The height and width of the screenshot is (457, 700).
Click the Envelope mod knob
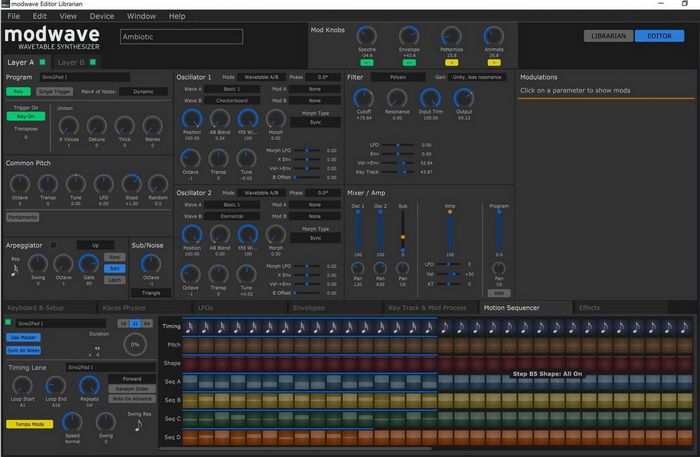[x=409, y=36]
